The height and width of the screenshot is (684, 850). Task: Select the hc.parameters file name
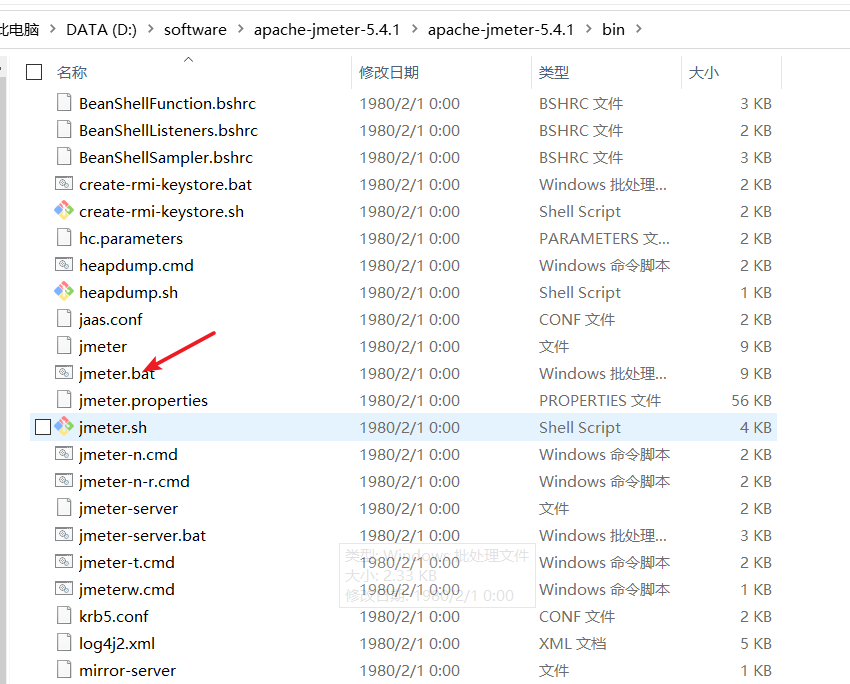[x=131, y=238]
